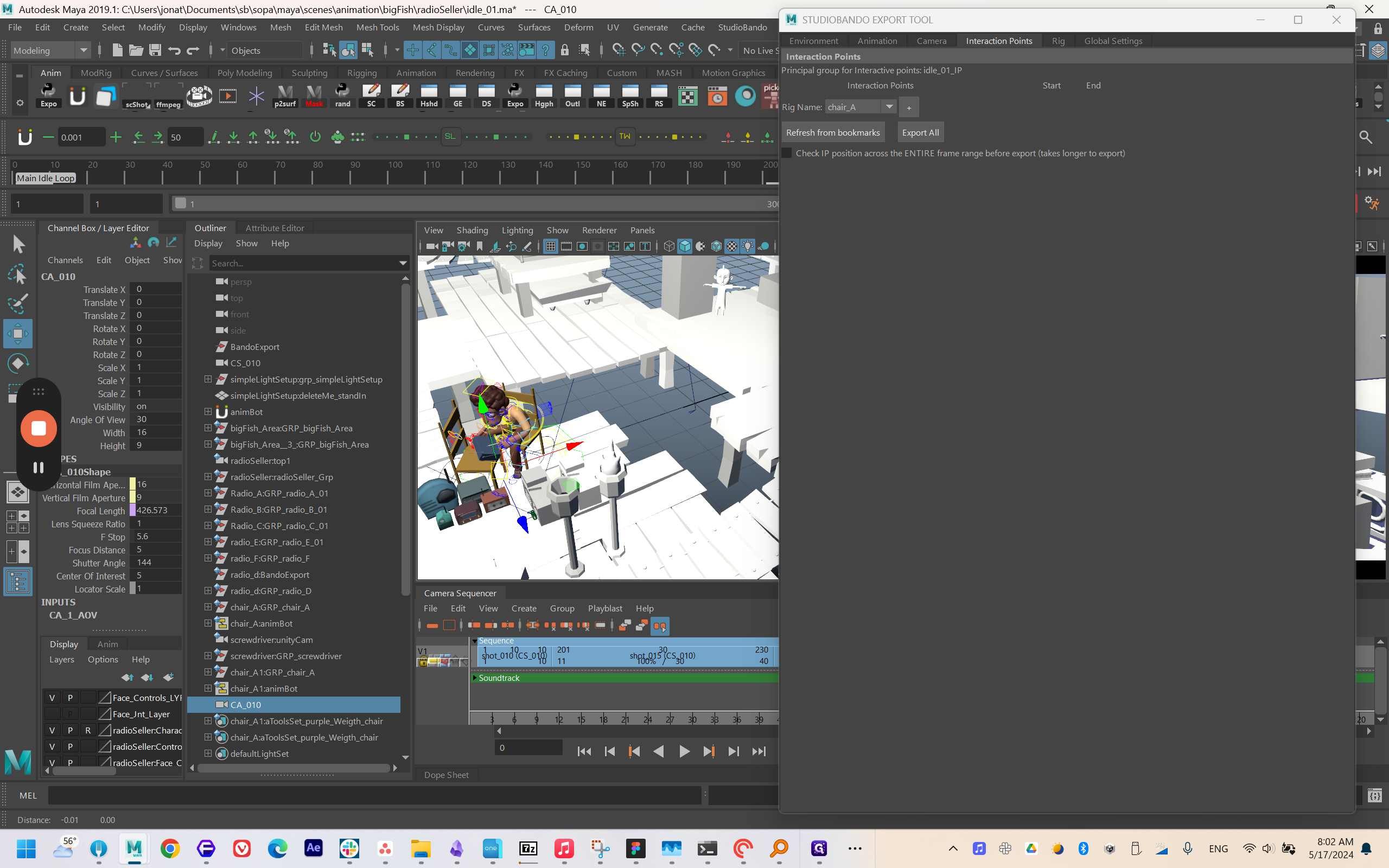Click the scShot shelf icon

pyautogui.click(x=137, y=96)
